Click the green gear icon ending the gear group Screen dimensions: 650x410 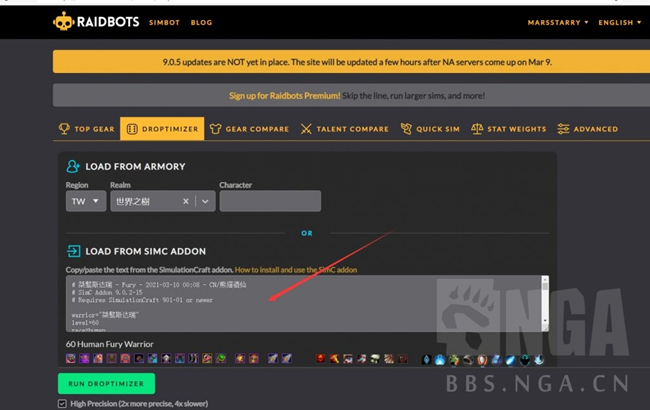221,358
